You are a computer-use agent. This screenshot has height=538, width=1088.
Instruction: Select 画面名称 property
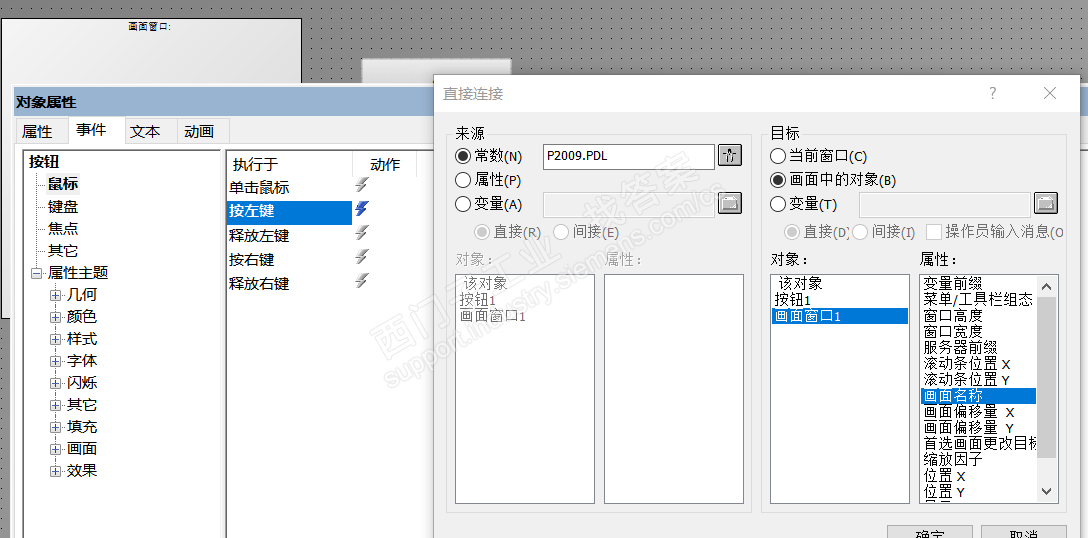click(x=978, y=396)
